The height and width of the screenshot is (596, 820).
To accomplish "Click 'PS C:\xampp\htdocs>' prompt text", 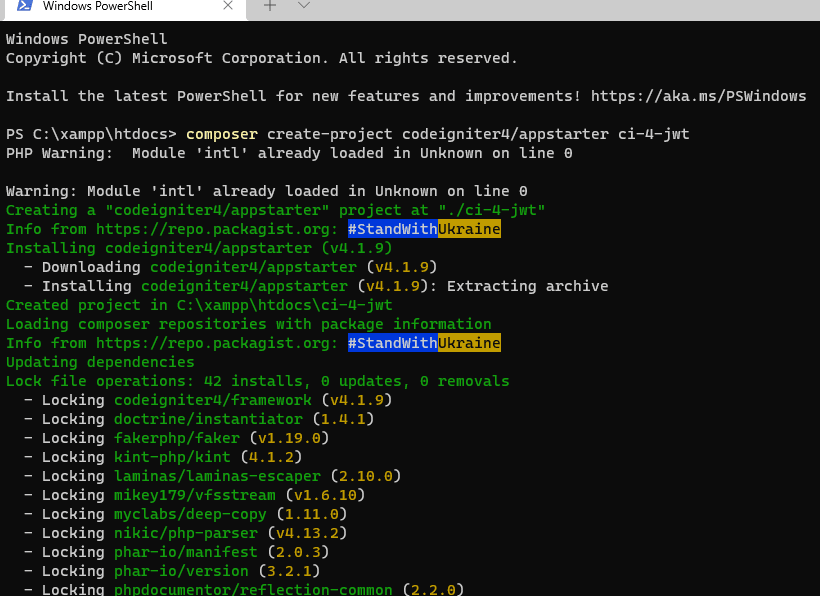I will click(x=91, y=134).
